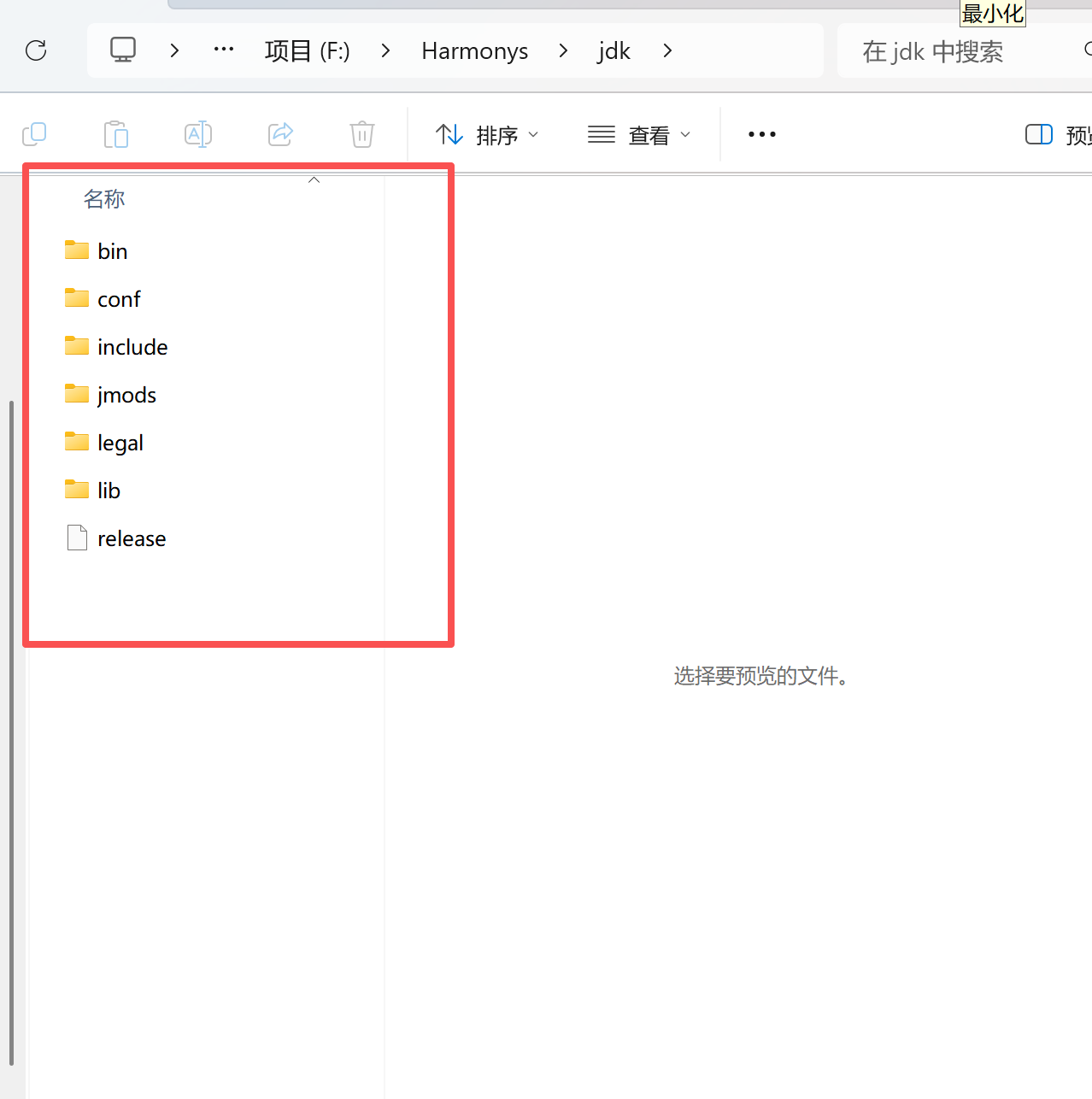Click the release file item
Viewport: 1092px width, 1099px height.
tap(131, 538)
